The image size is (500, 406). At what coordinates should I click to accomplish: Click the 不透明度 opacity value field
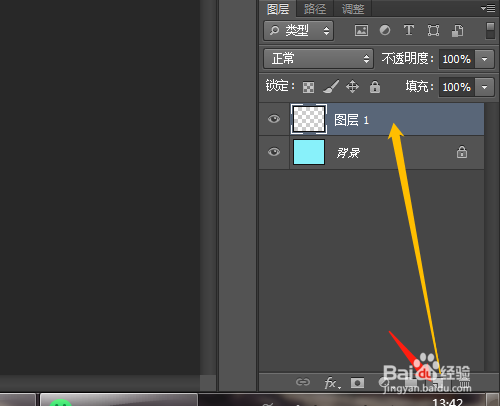457,59
